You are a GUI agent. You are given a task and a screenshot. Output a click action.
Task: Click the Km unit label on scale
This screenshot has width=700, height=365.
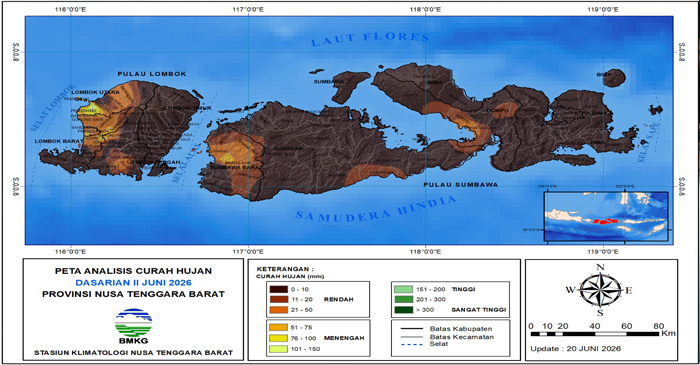pos(668,333)
